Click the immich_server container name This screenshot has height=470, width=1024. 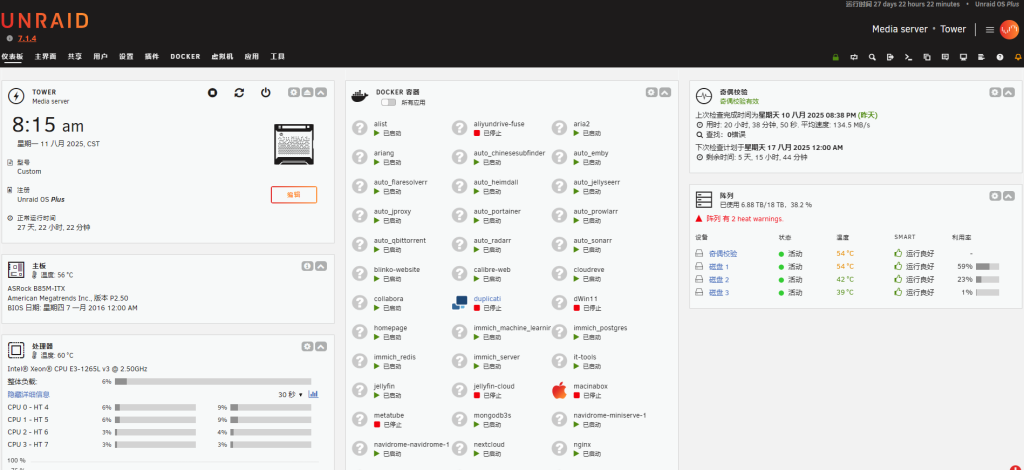497,357
